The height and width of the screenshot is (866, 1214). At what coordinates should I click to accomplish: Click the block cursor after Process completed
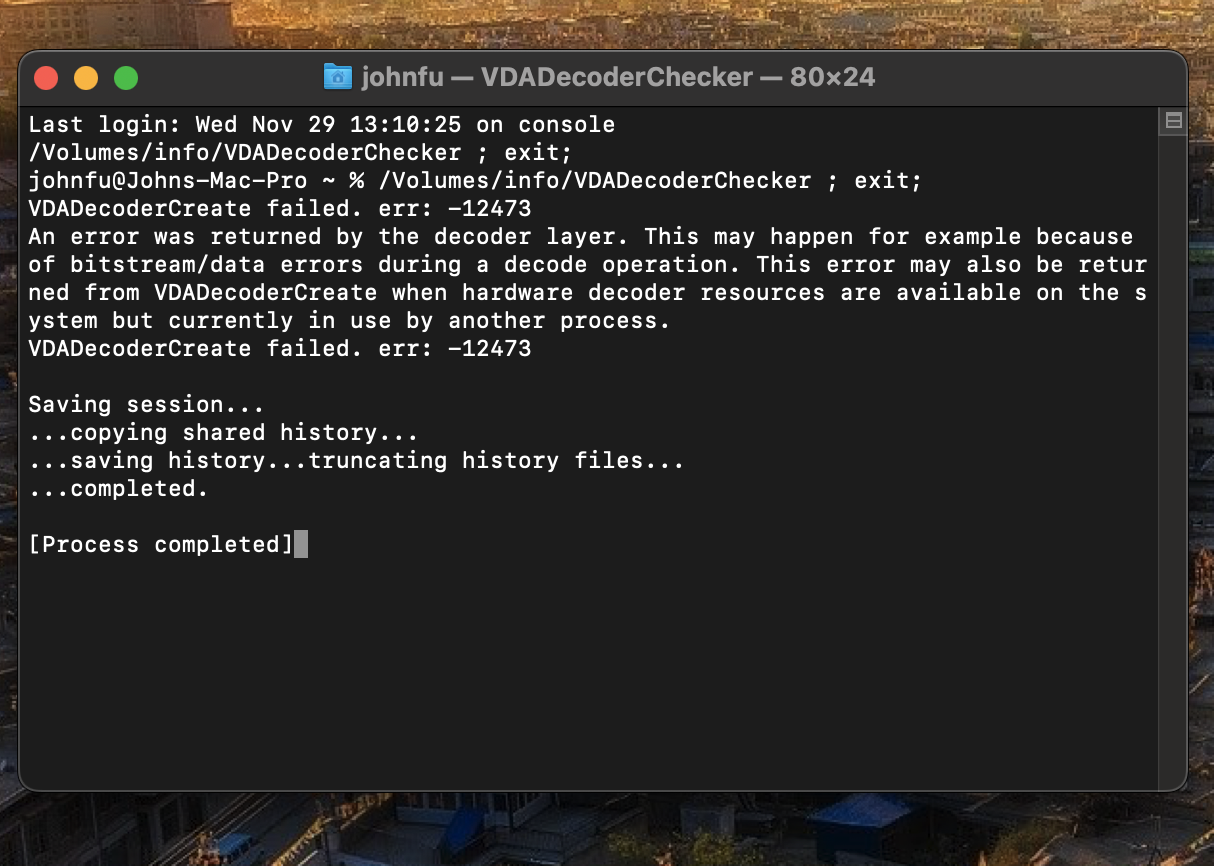click(x=301, y=544)
